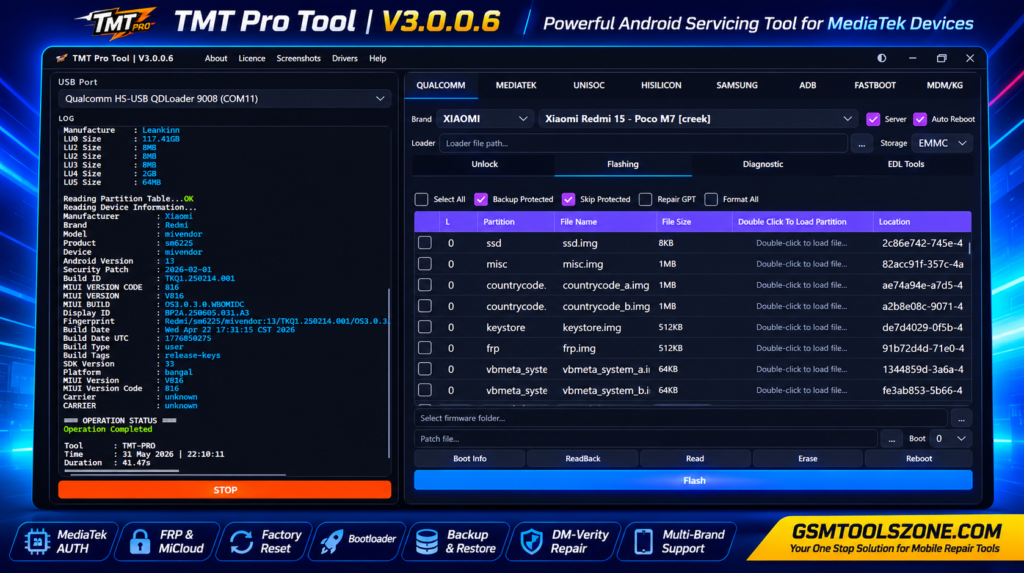This screenshot has width=1024, height=573.
Task: Click the Patch file input field
Action: click(645, 439)
